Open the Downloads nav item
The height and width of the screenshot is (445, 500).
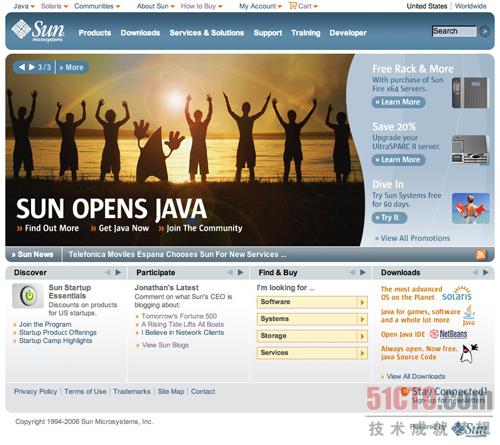(140, 33)
